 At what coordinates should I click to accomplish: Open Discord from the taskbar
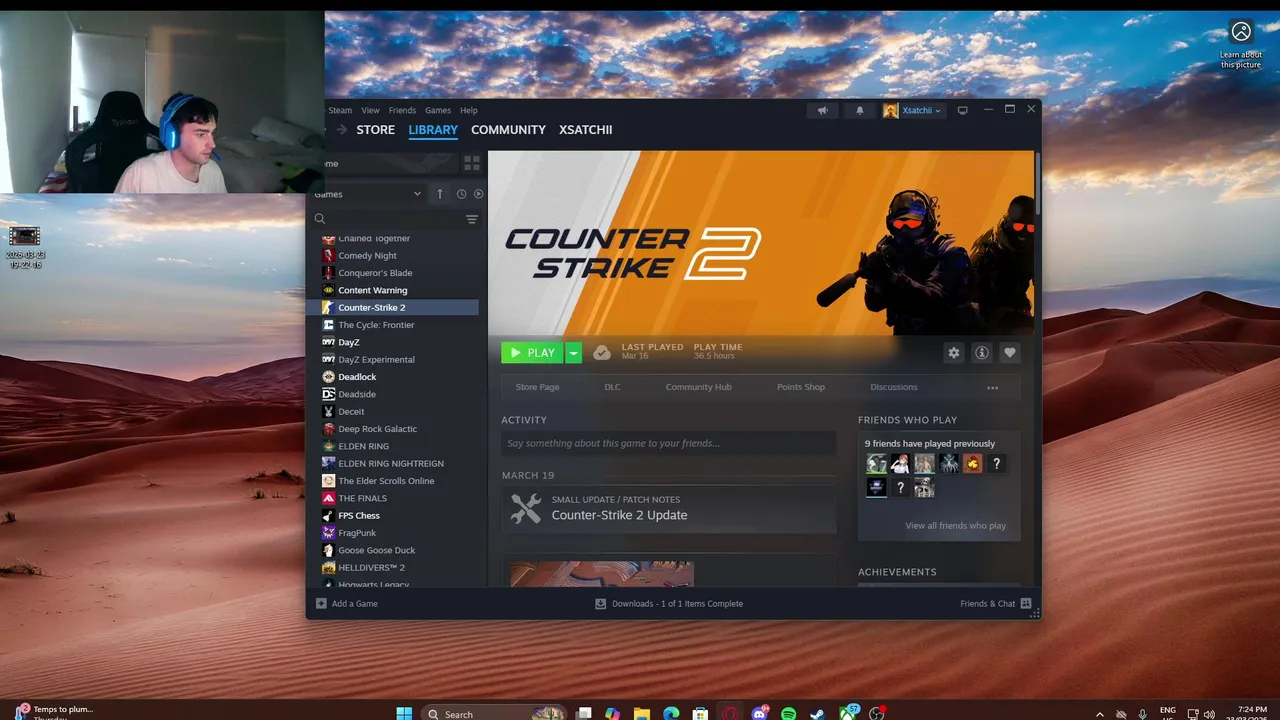click(x=760, y=713)
